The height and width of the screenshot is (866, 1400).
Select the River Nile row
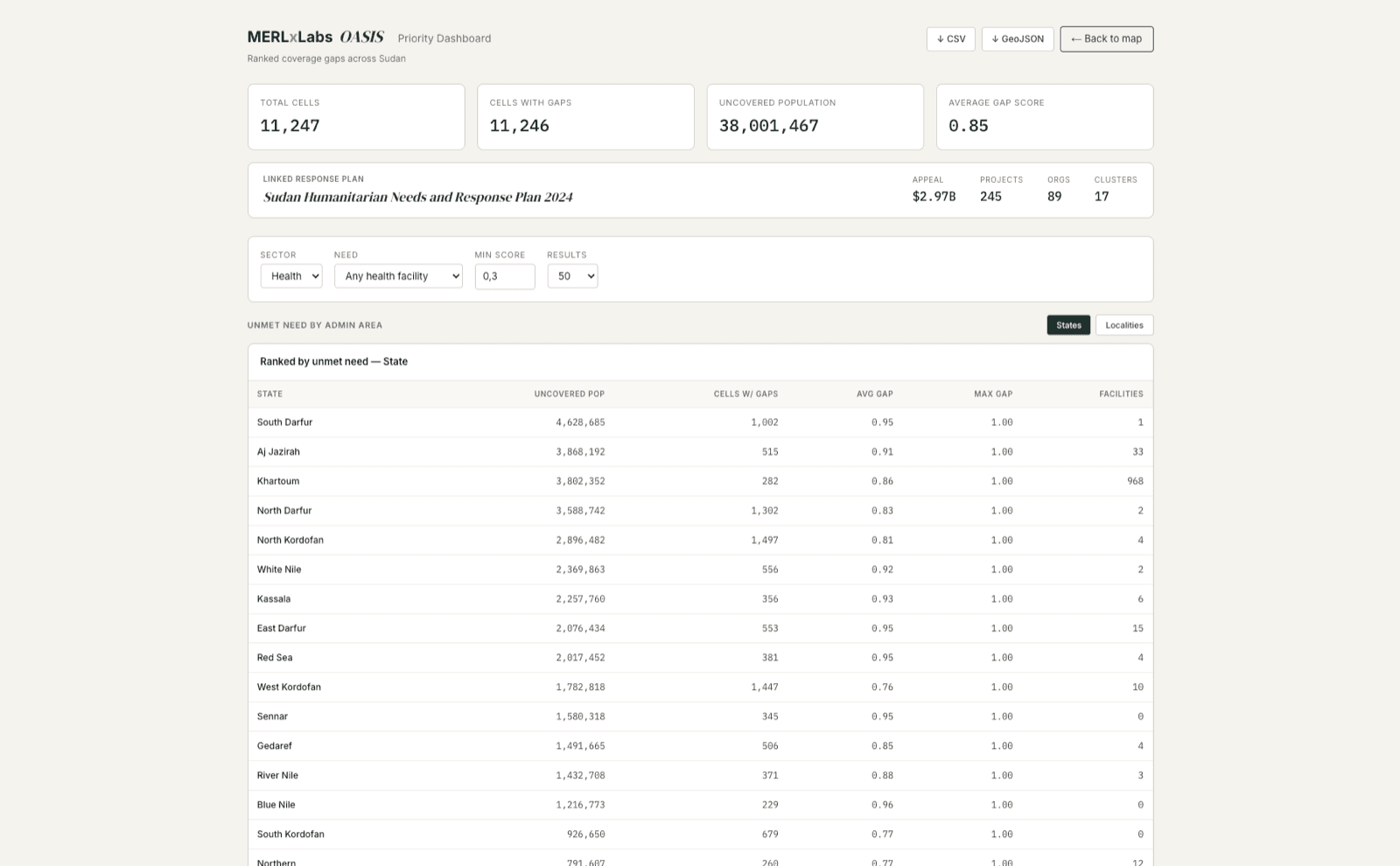[700, 776]
